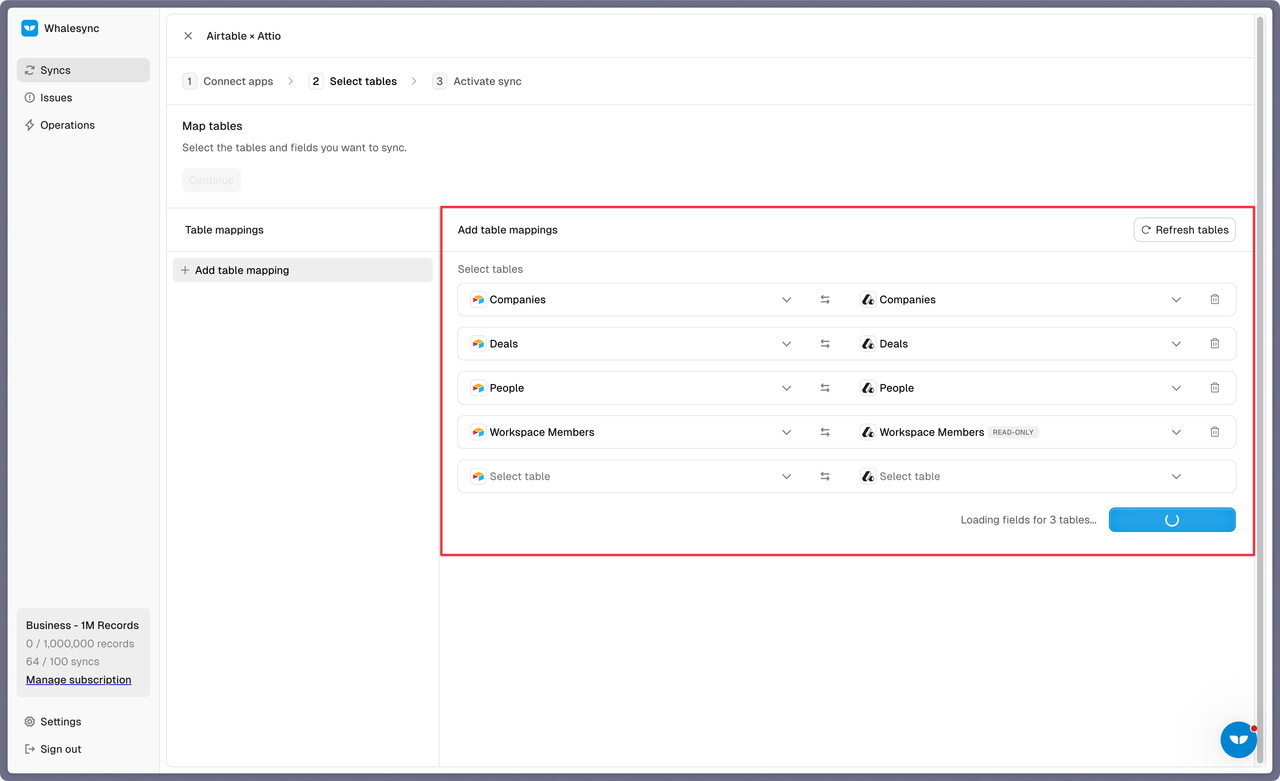Click the Airtable icon next to People
This screenshot has height=781, width=1280.
478,388
